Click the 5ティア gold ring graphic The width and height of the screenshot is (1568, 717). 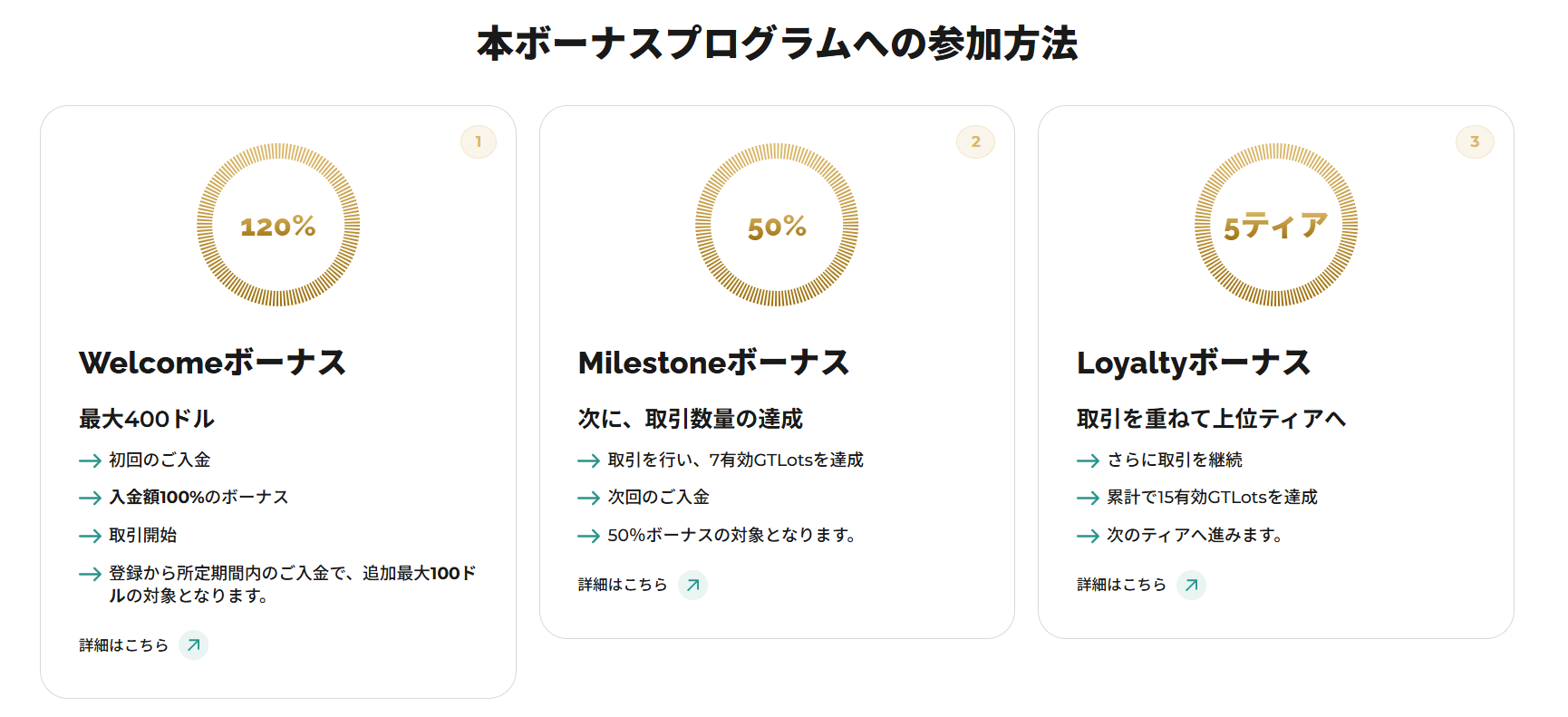(x=1275, y=225)
